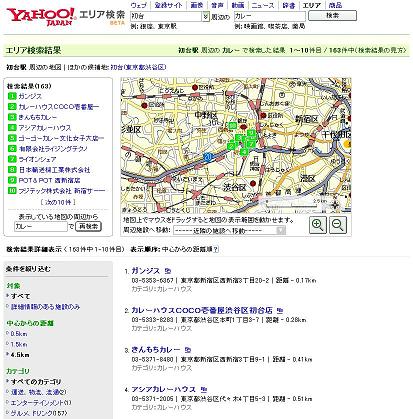413x419 pixels.
Task: Select the 画像 search tab
Action: click(197, 5)
